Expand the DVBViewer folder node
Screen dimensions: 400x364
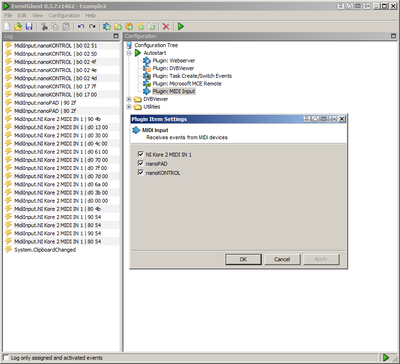[x=129, y=99]
